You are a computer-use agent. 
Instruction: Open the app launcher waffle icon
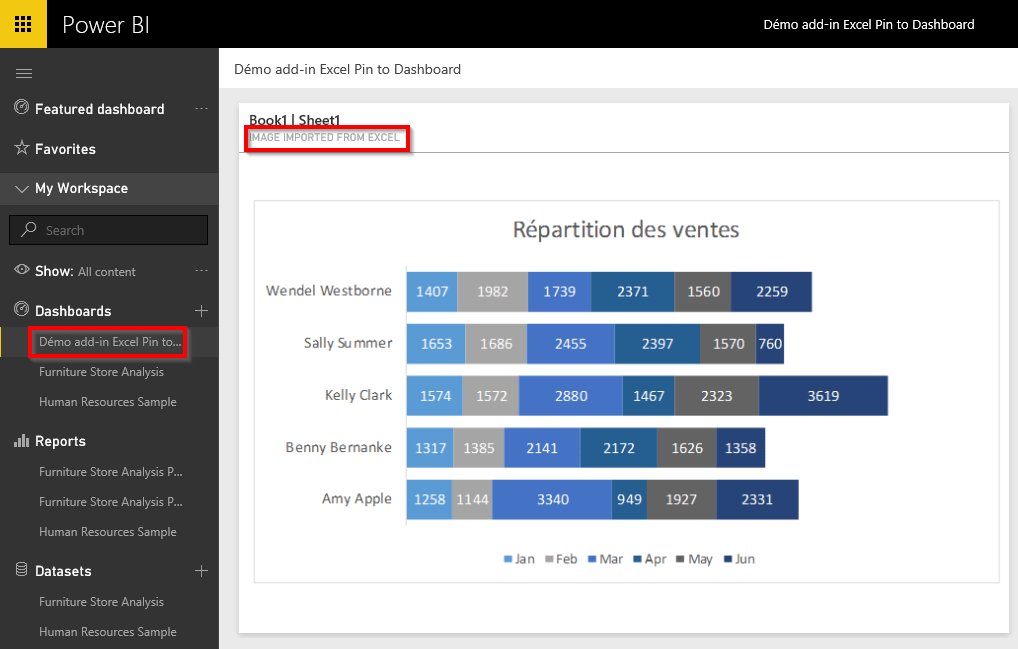pyautogui.click(x=23, y=24)
